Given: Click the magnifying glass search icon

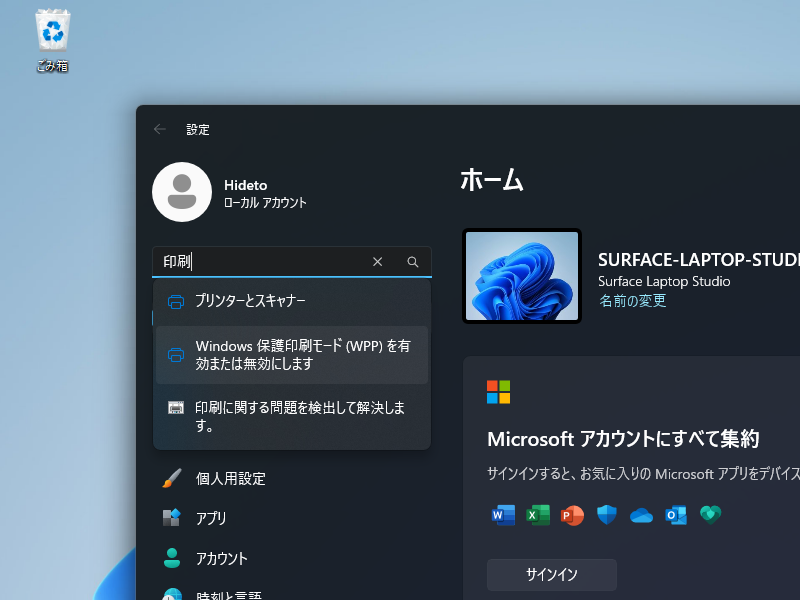Looking at the screenshot, I should 412,261.
